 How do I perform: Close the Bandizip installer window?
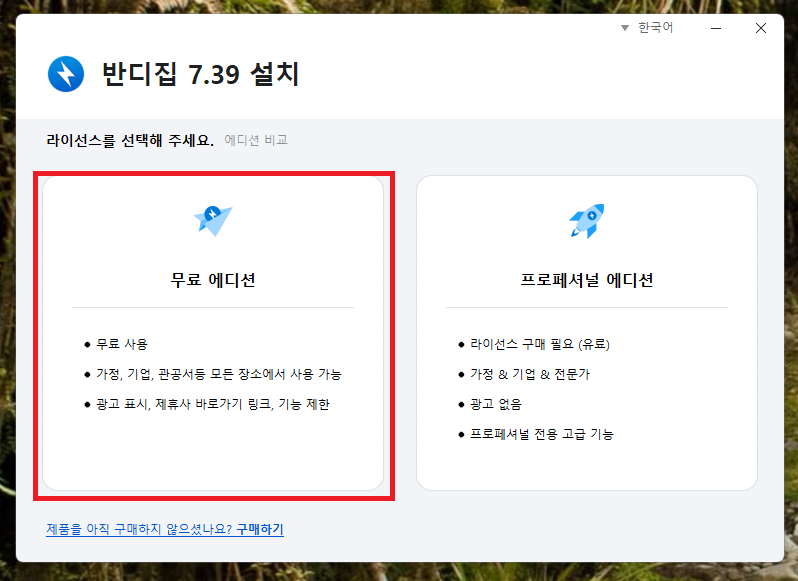[761, 28]
